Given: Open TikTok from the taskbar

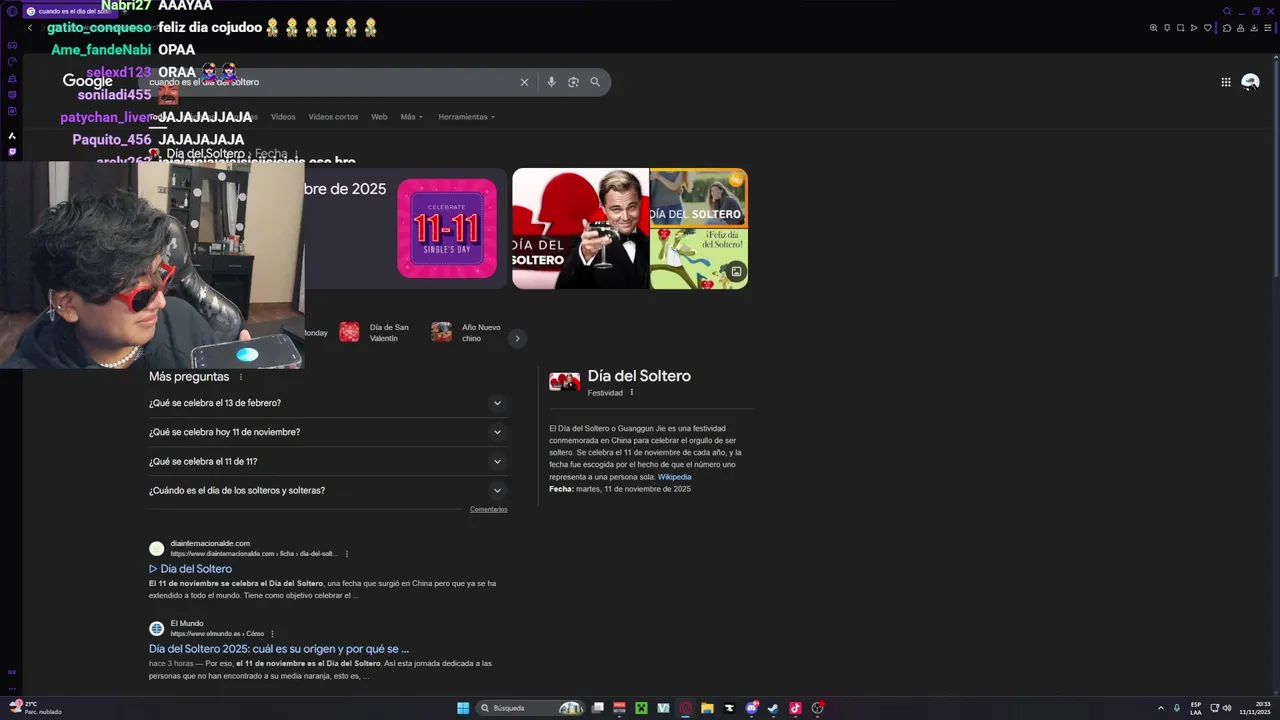Looking at the screenshot, I should point(795,708).
